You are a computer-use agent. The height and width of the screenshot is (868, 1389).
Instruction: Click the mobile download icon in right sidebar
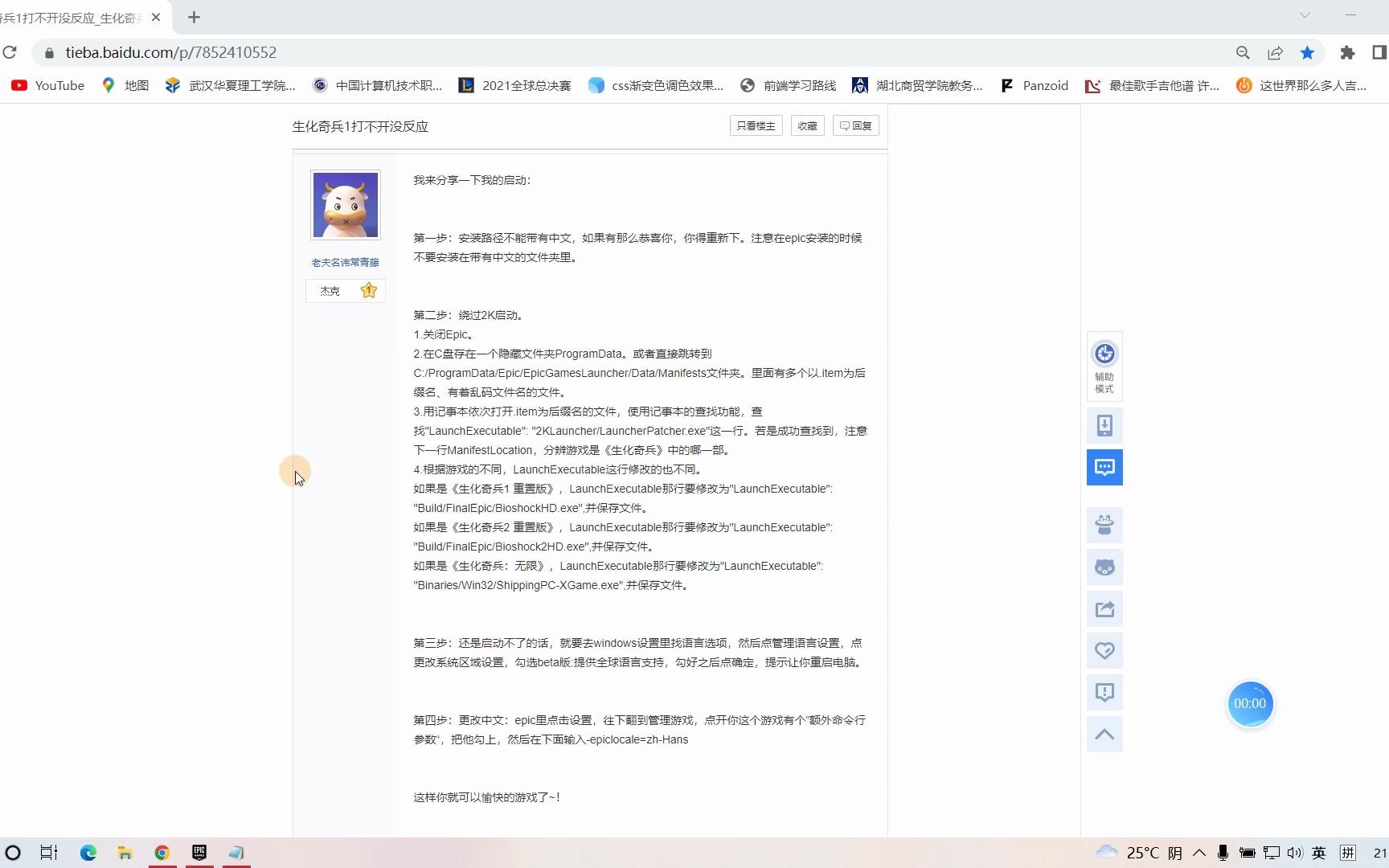tap(1104, 425)
